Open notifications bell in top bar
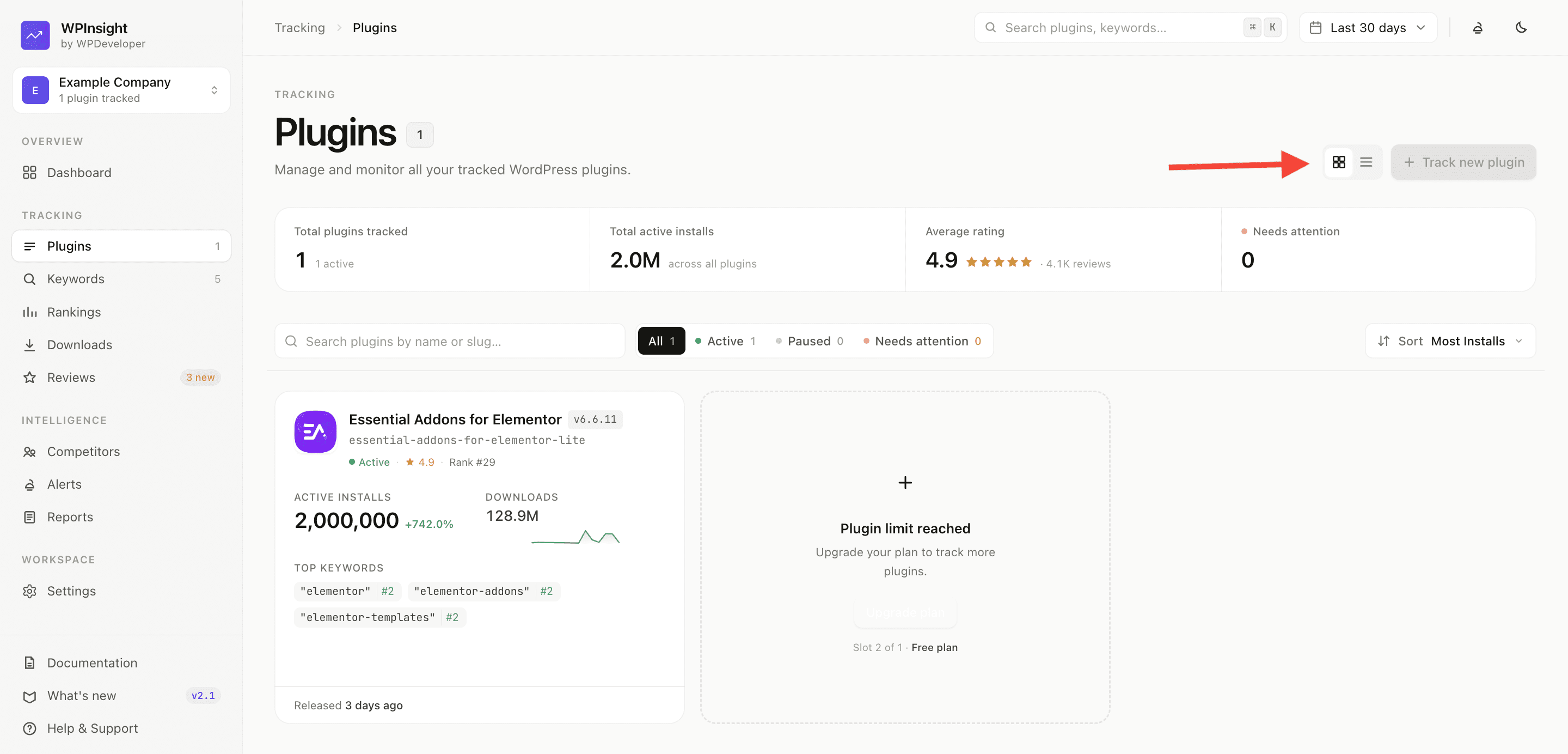1568x754 pixels. click(x=1477, y=27)
